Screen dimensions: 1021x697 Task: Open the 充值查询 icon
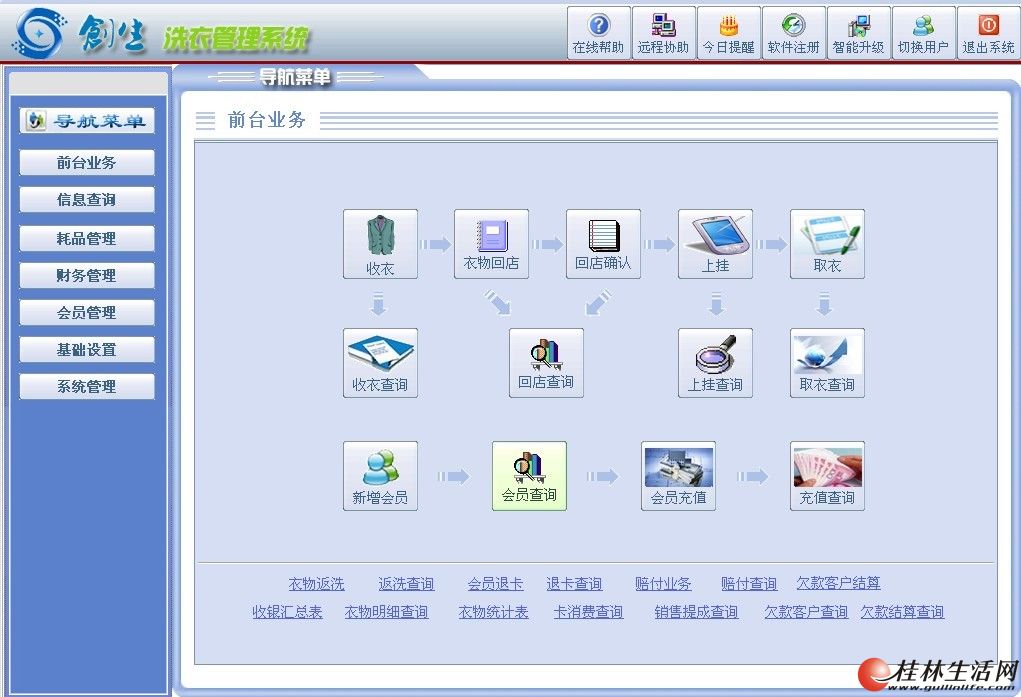tap(827, 475)
